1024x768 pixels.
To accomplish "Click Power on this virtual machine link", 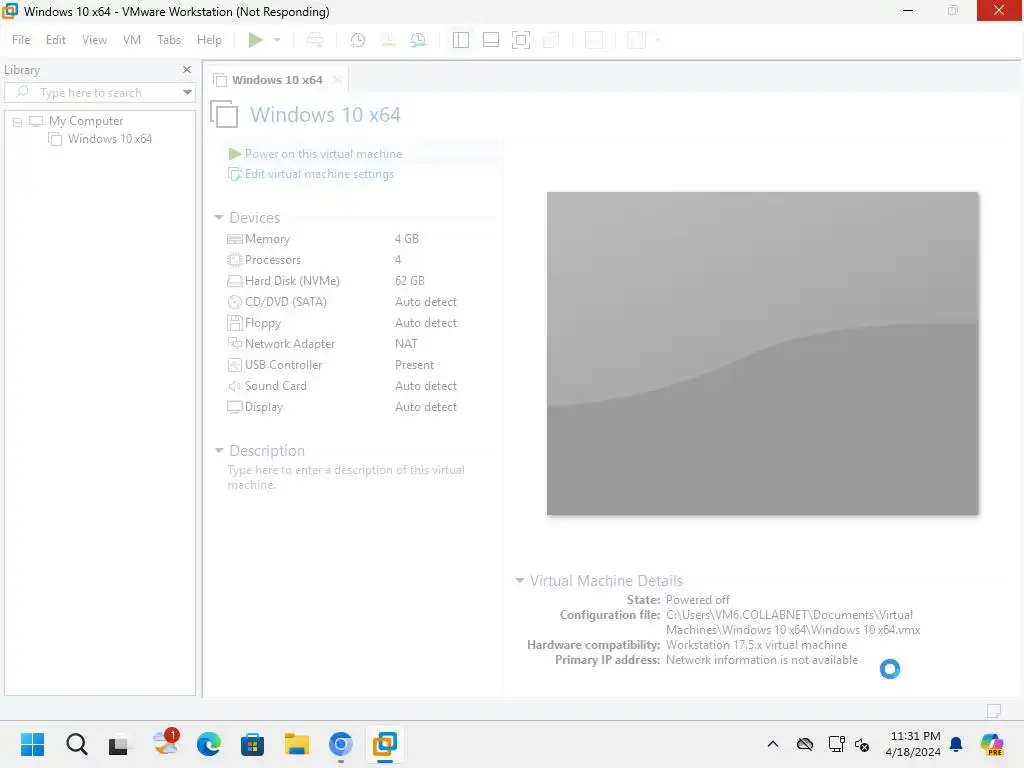I will pyautogui.click(x=323, y=153).
